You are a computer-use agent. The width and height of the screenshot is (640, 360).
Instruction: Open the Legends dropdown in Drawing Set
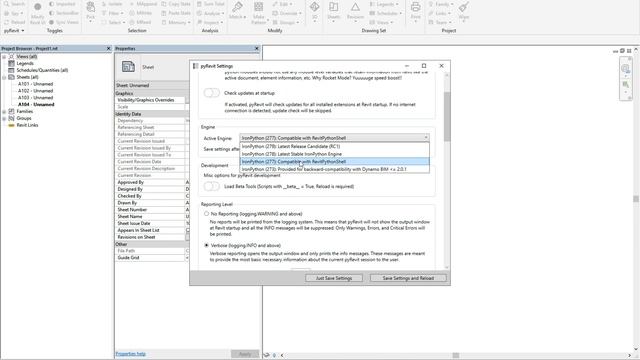point(384,4)
